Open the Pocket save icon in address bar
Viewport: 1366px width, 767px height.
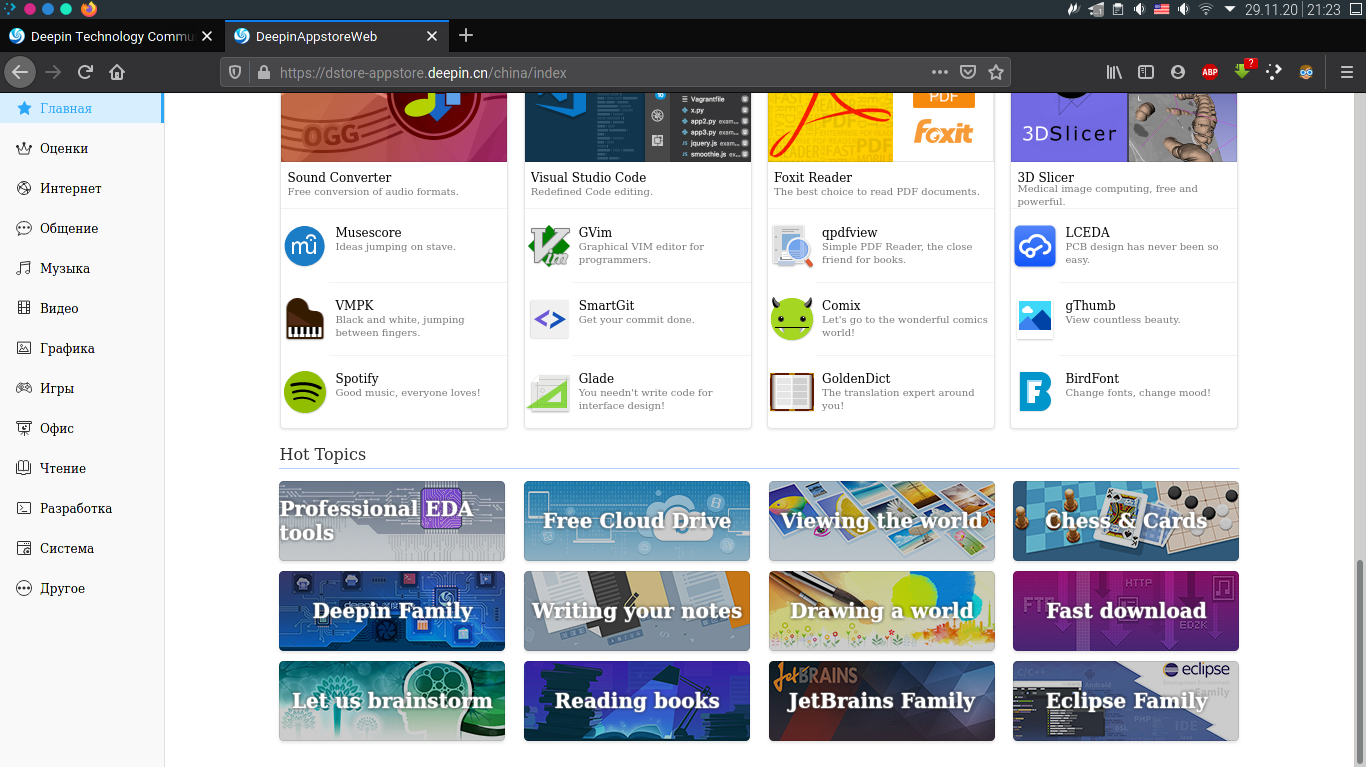pyautogui.click(x=968, y=72)
